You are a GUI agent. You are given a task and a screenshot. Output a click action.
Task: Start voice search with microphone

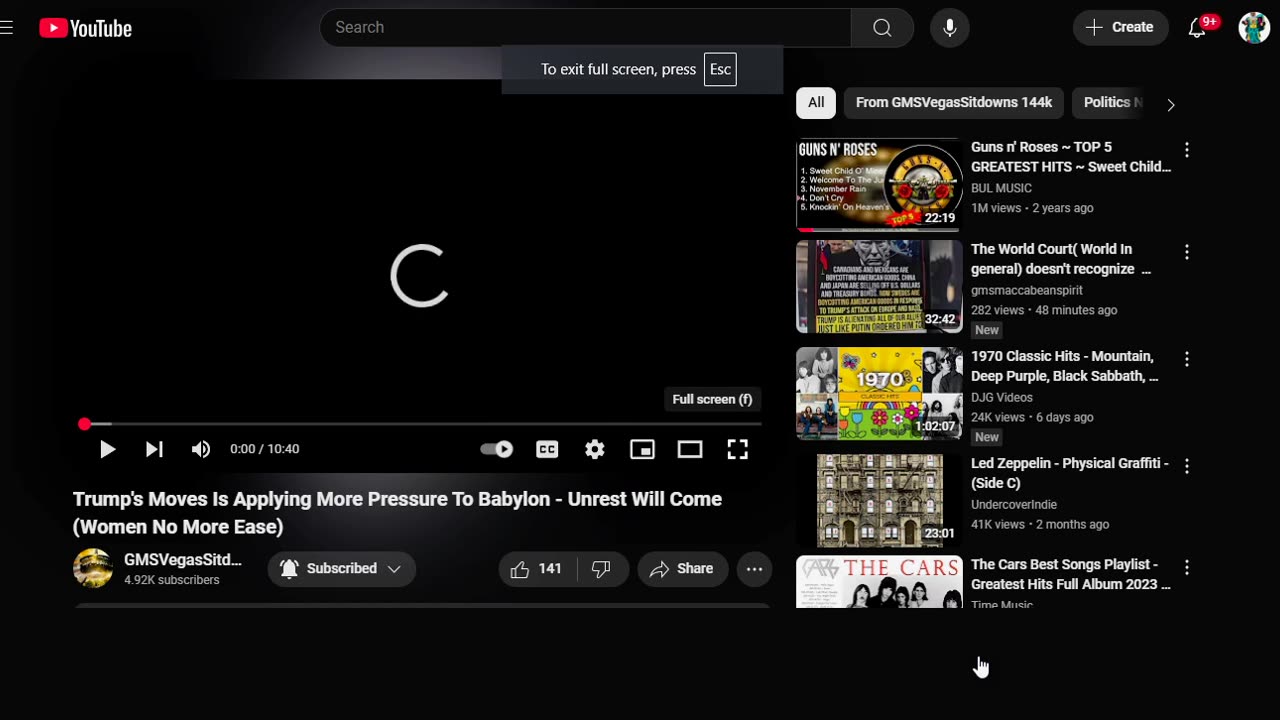click(x=949, y=28)
